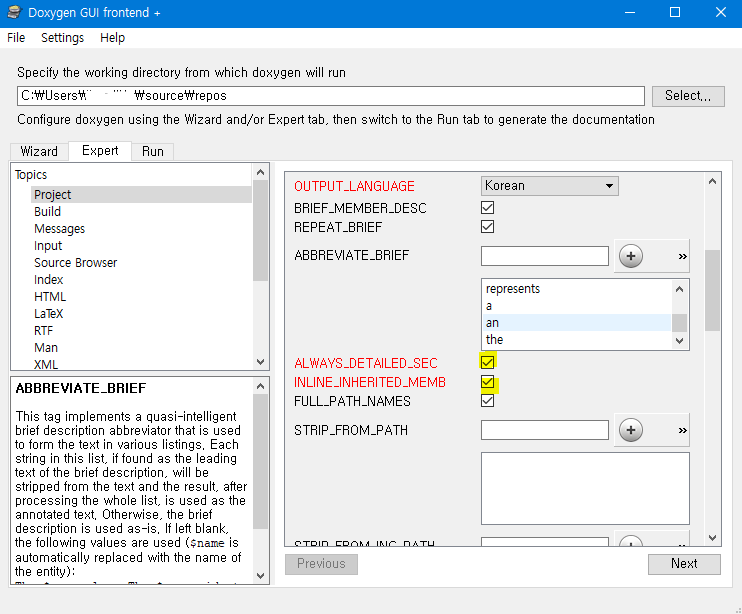Select Messages topic
This screenshot has height=614, width=742.
[x=60, y=228]
